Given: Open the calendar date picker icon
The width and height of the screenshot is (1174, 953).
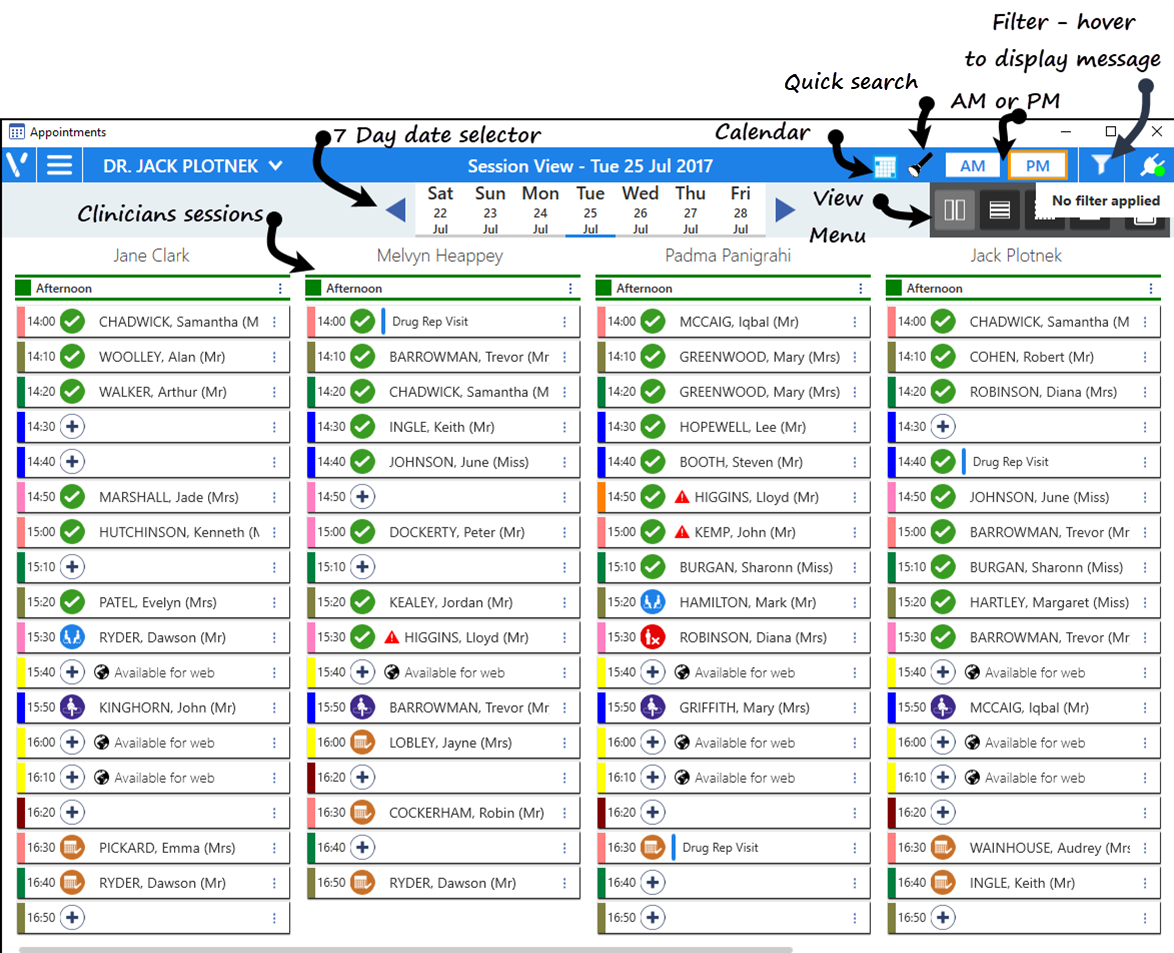Looking at the screenshot, I should [x=884, y=166].
